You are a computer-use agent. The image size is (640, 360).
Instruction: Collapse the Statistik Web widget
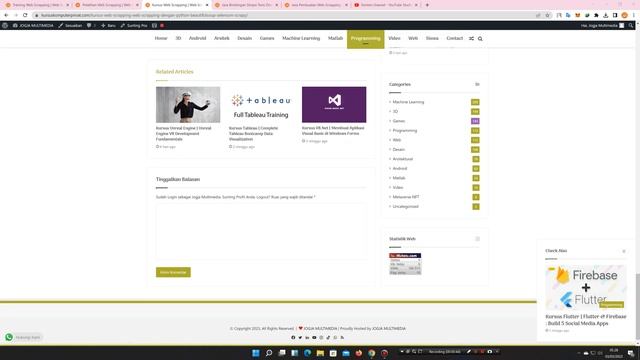(477, 239)
